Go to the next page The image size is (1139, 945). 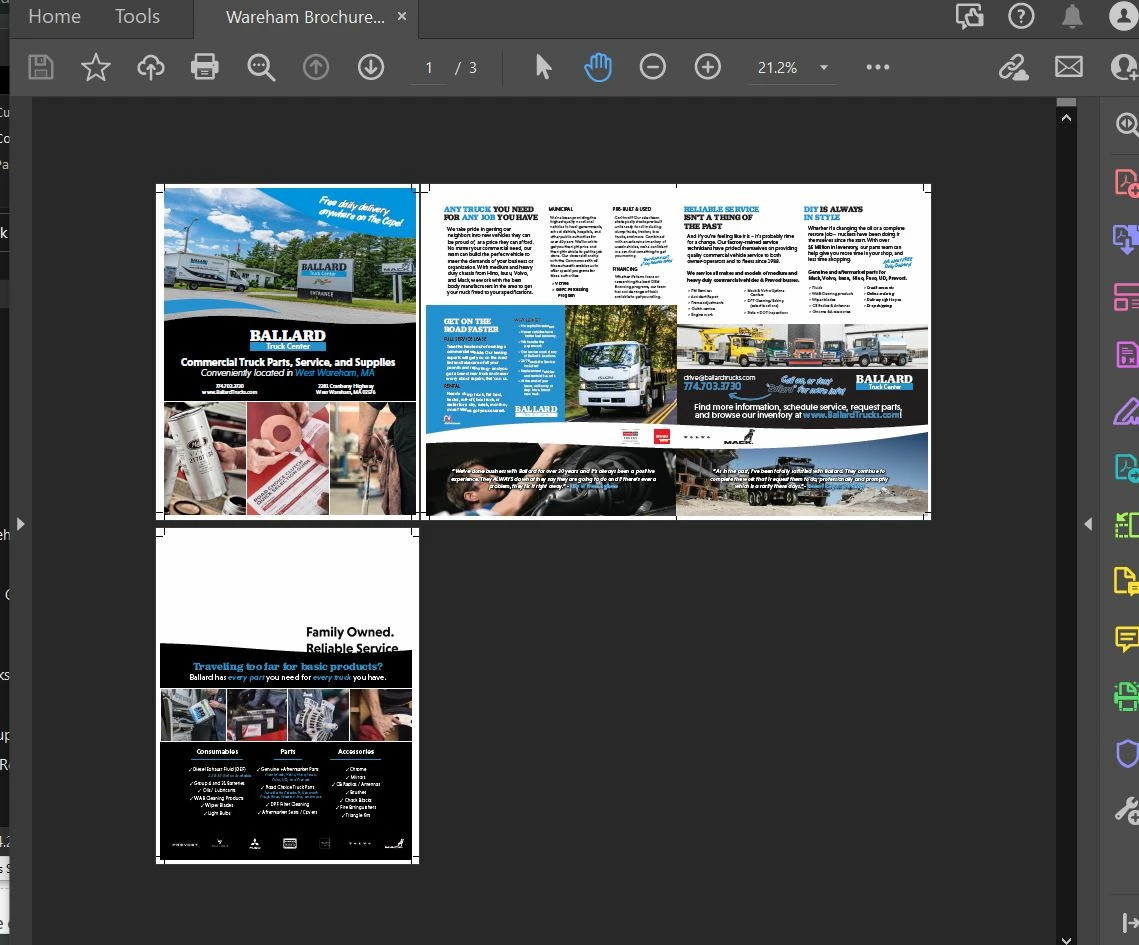coord(370,67)
